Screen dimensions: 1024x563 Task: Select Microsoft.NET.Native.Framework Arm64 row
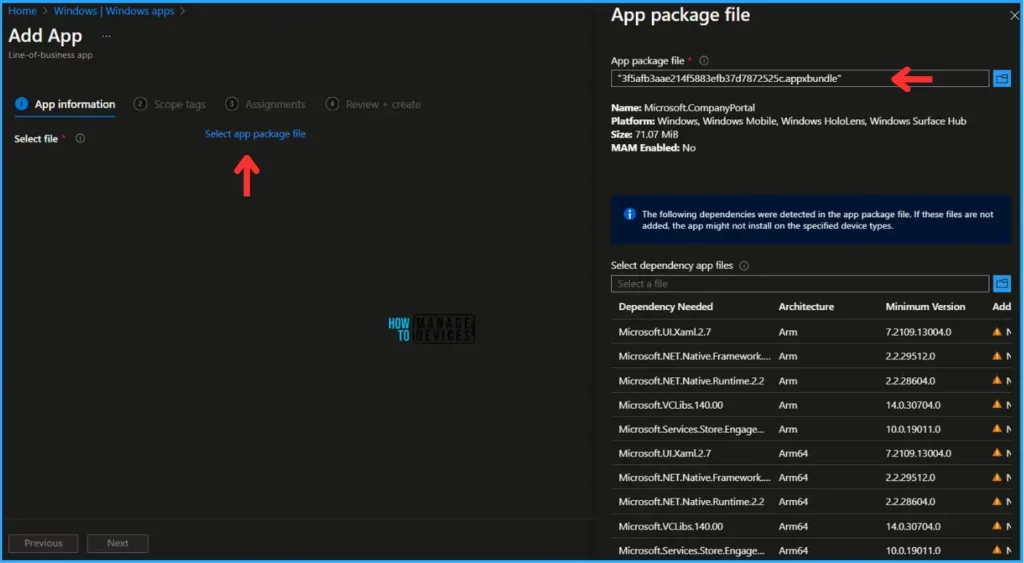pyautogui.click(x=811, y=477)
